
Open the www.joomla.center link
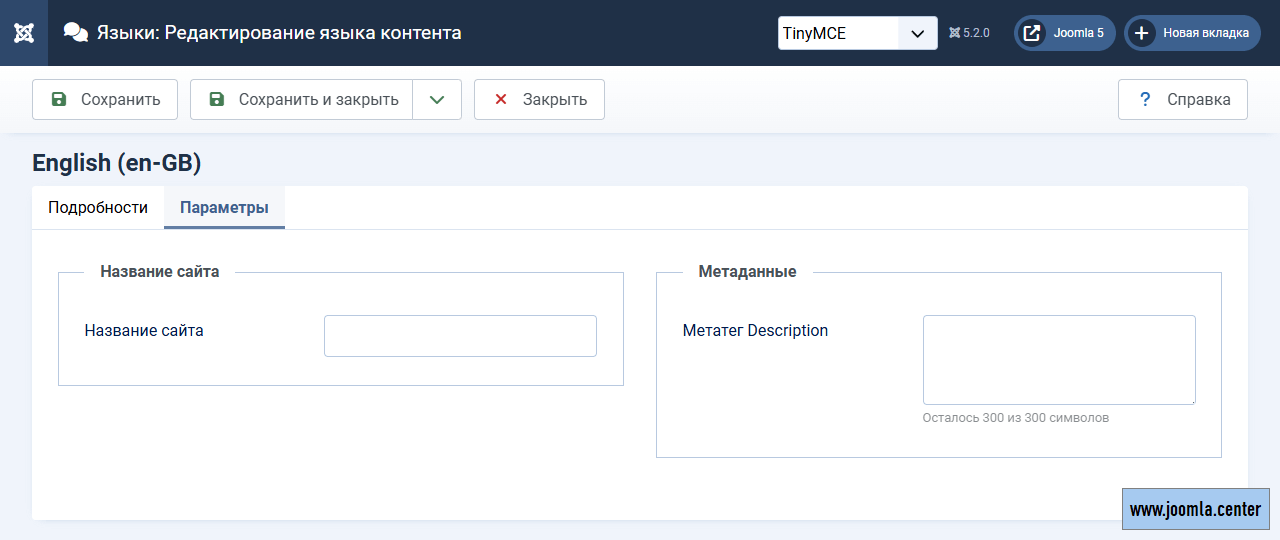tap(1195, 509)
